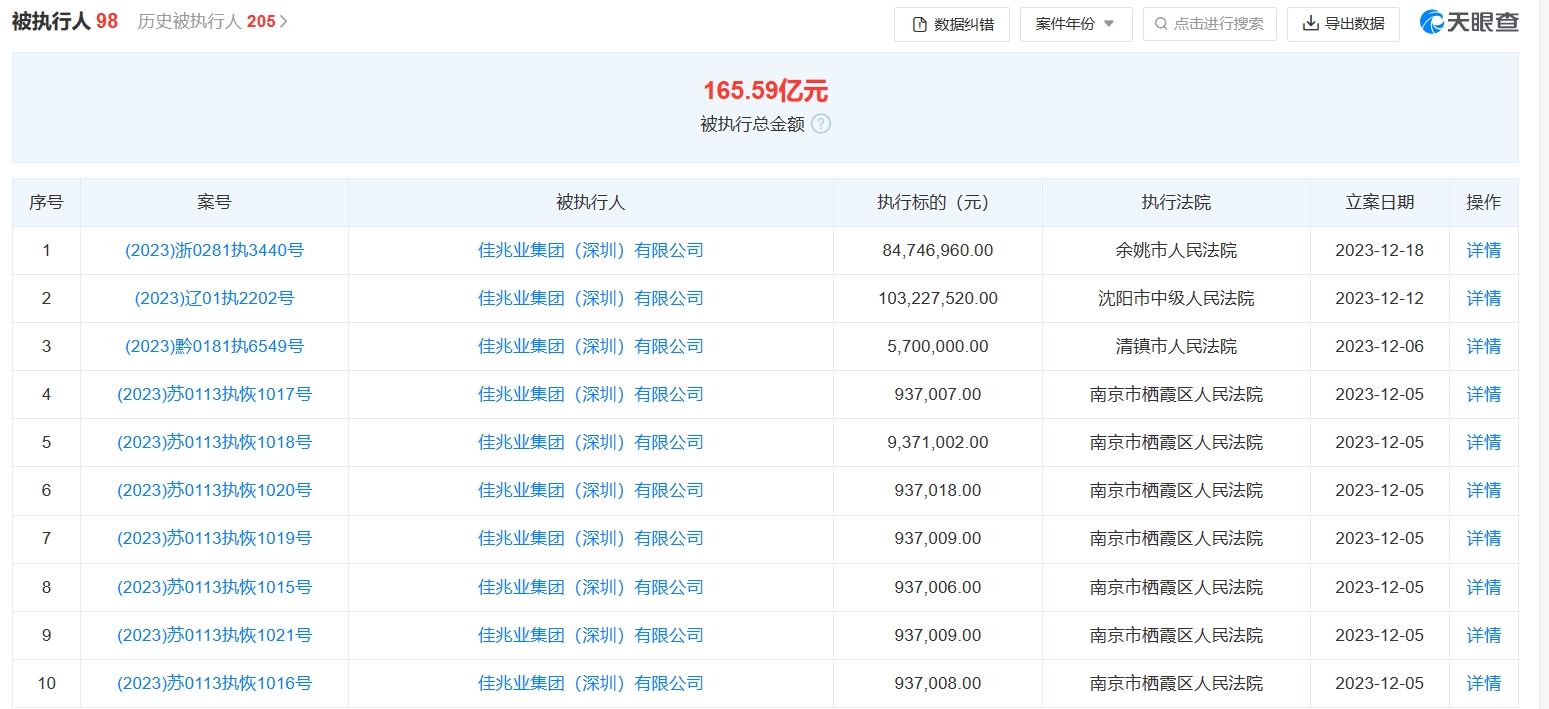The image size is (1549, 709).
Task: Open case (2023)苏0113执恢1019号
Action: [x=214, y=539]
